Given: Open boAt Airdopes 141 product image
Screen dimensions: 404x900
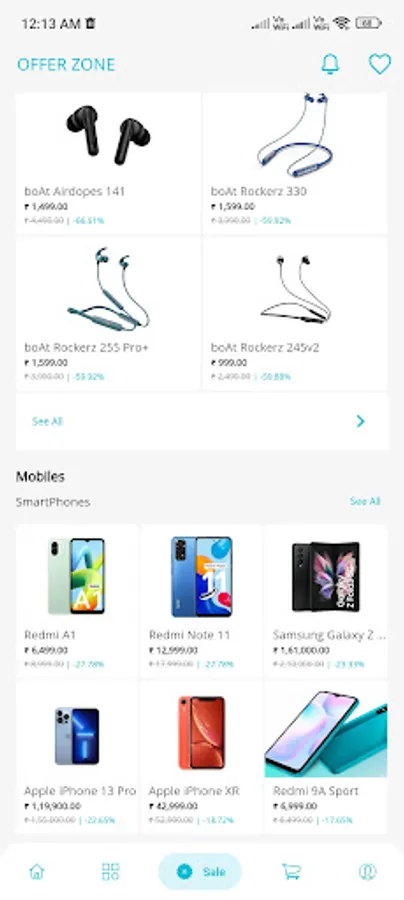Looking at the screenshot, I should pyautogui.click(x=108, y=135).
